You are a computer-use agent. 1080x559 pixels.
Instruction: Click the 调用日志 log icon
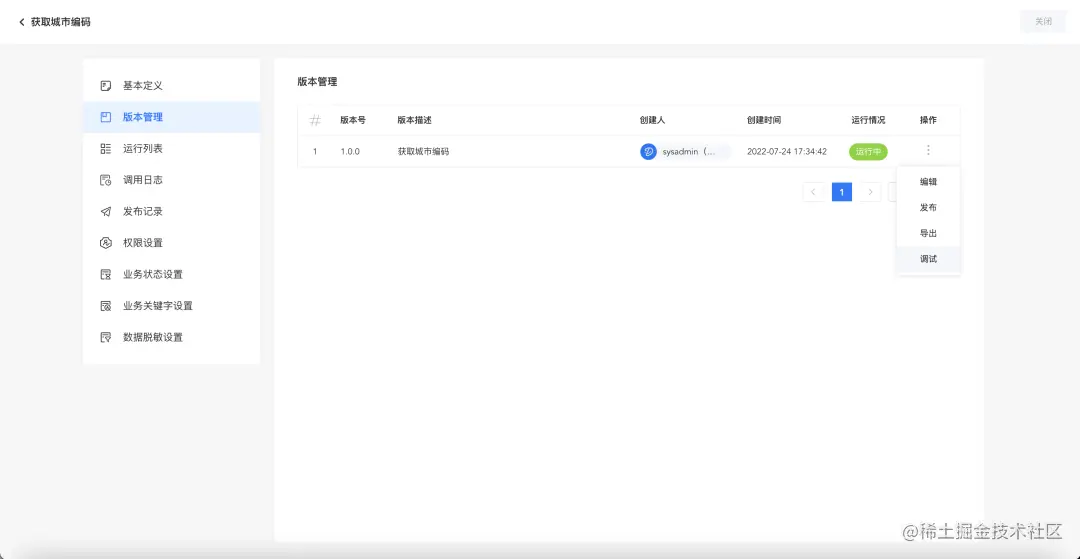[105, 180]
